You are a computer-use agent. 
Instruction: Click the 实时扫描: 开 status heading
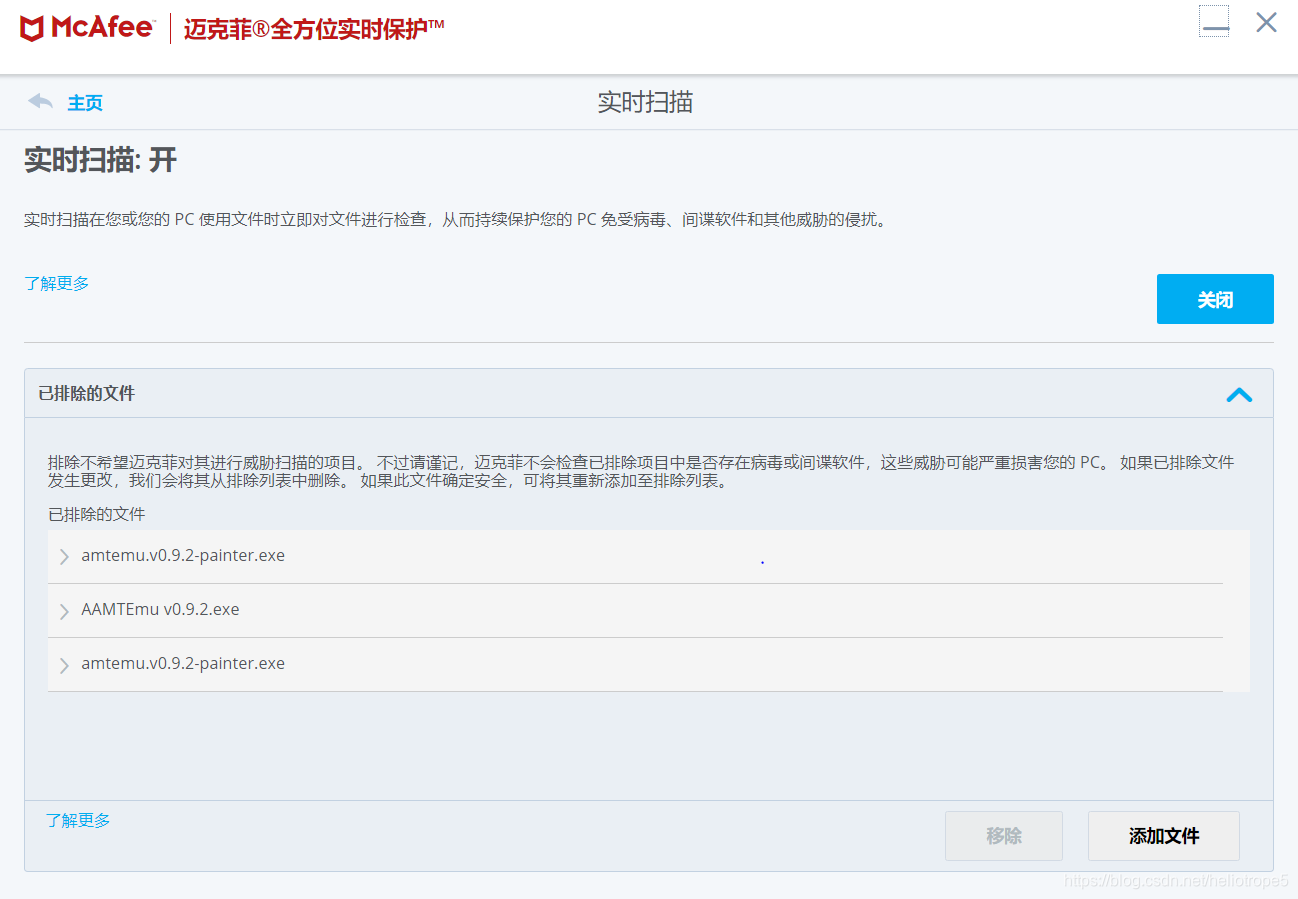(101, 160)
